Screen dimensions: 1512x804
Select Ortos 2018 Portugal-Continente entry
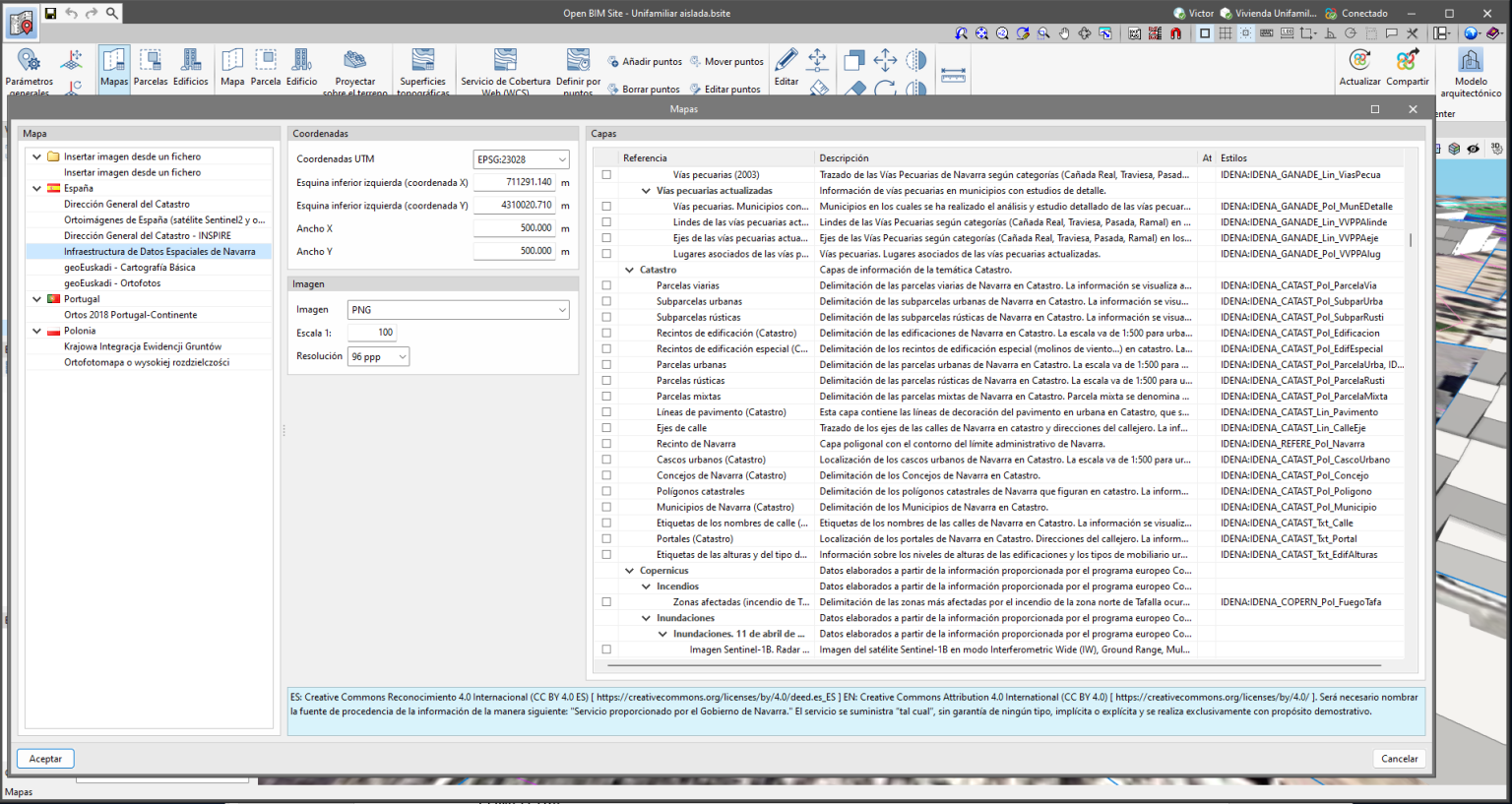point(130,315)
